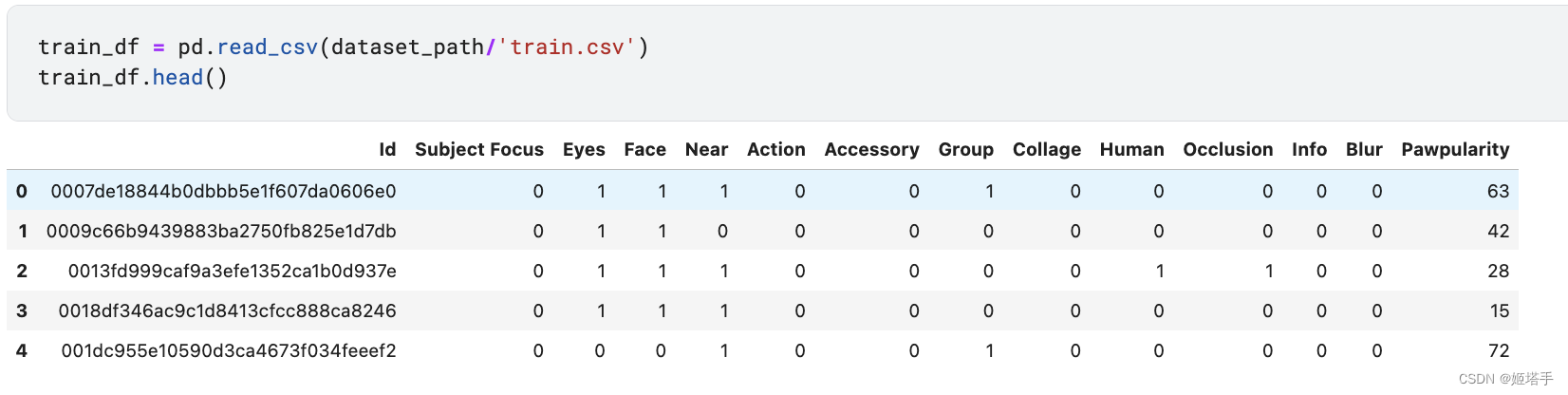Select the Id starting with 001dc955
Viewport: 1568px width, 395px height.
[x=229, y=351]
